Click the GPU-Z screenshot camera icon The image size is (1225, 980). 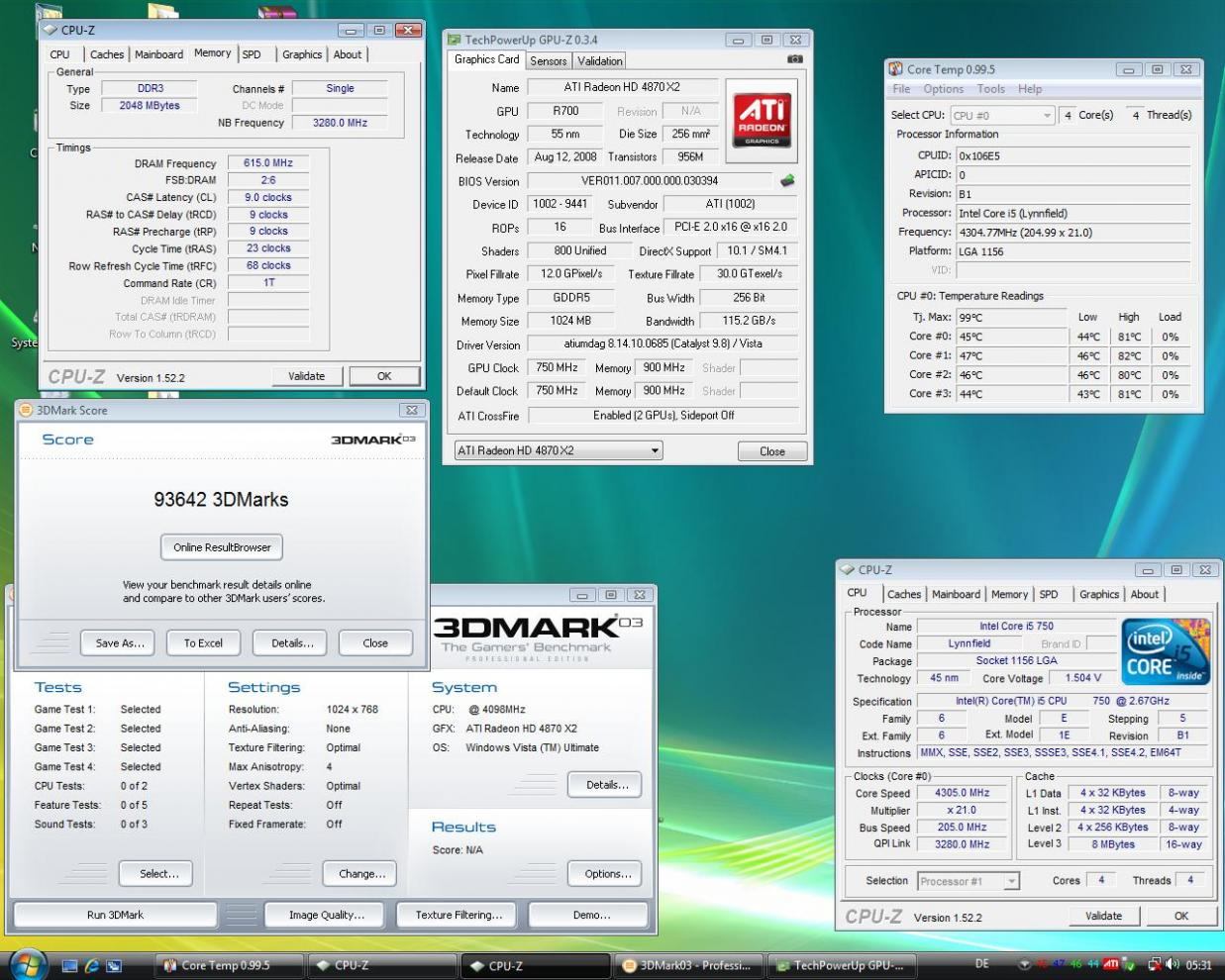point(794,59)
